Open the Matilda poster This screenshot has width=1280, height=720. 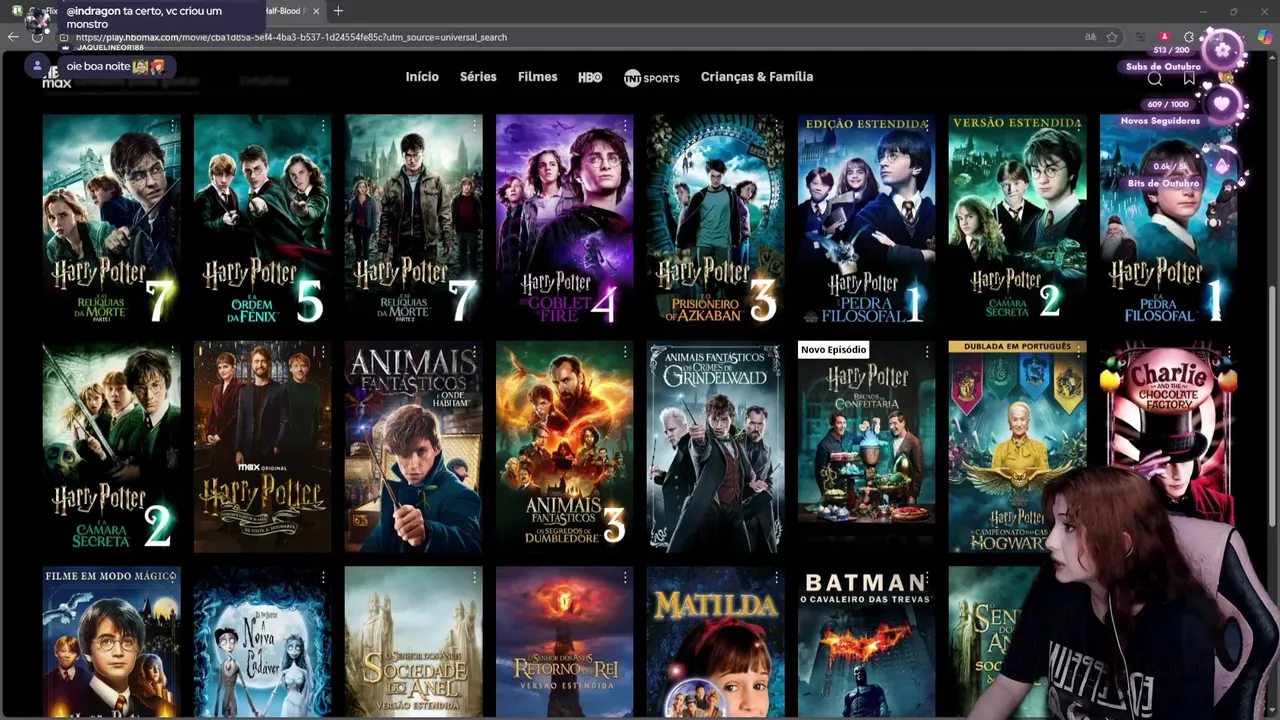[715, 640]
